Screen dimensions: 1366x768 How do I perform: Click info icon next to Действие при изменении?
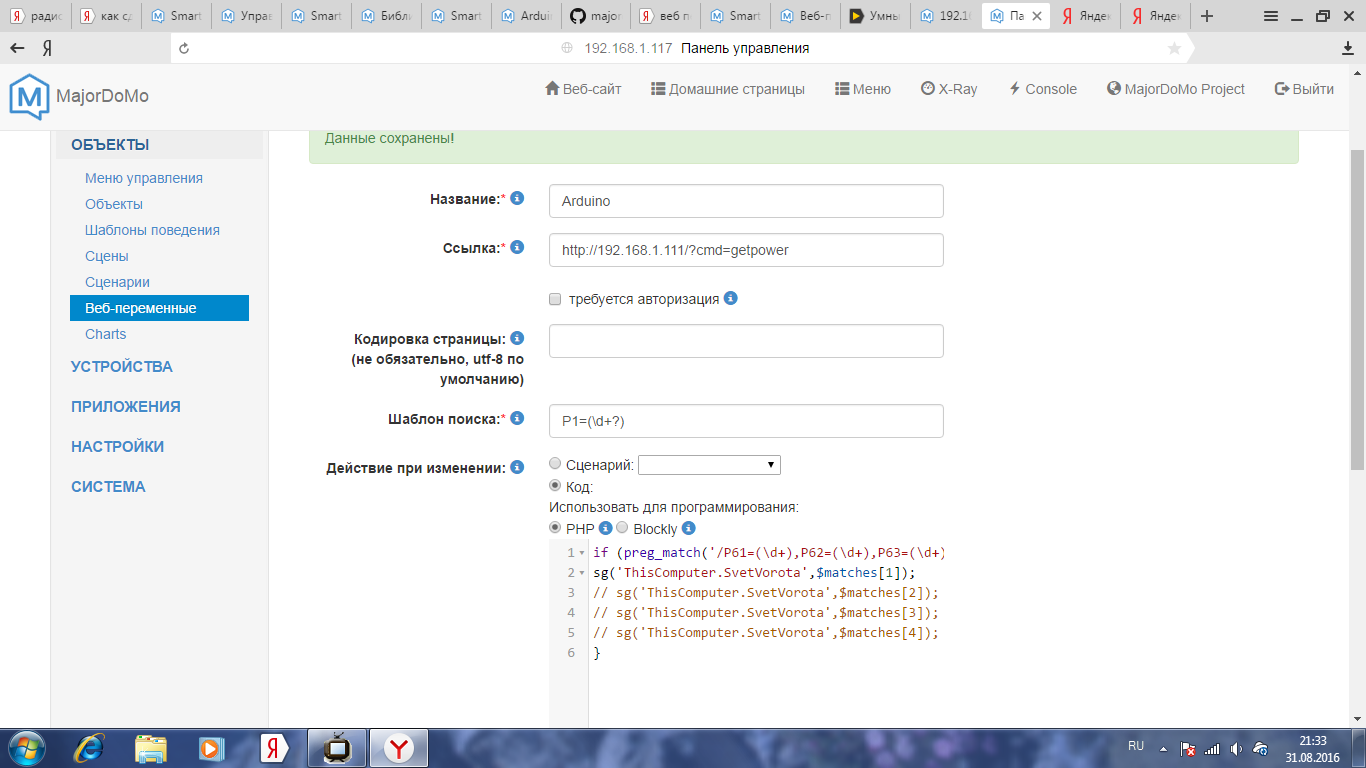click(517, 467)
